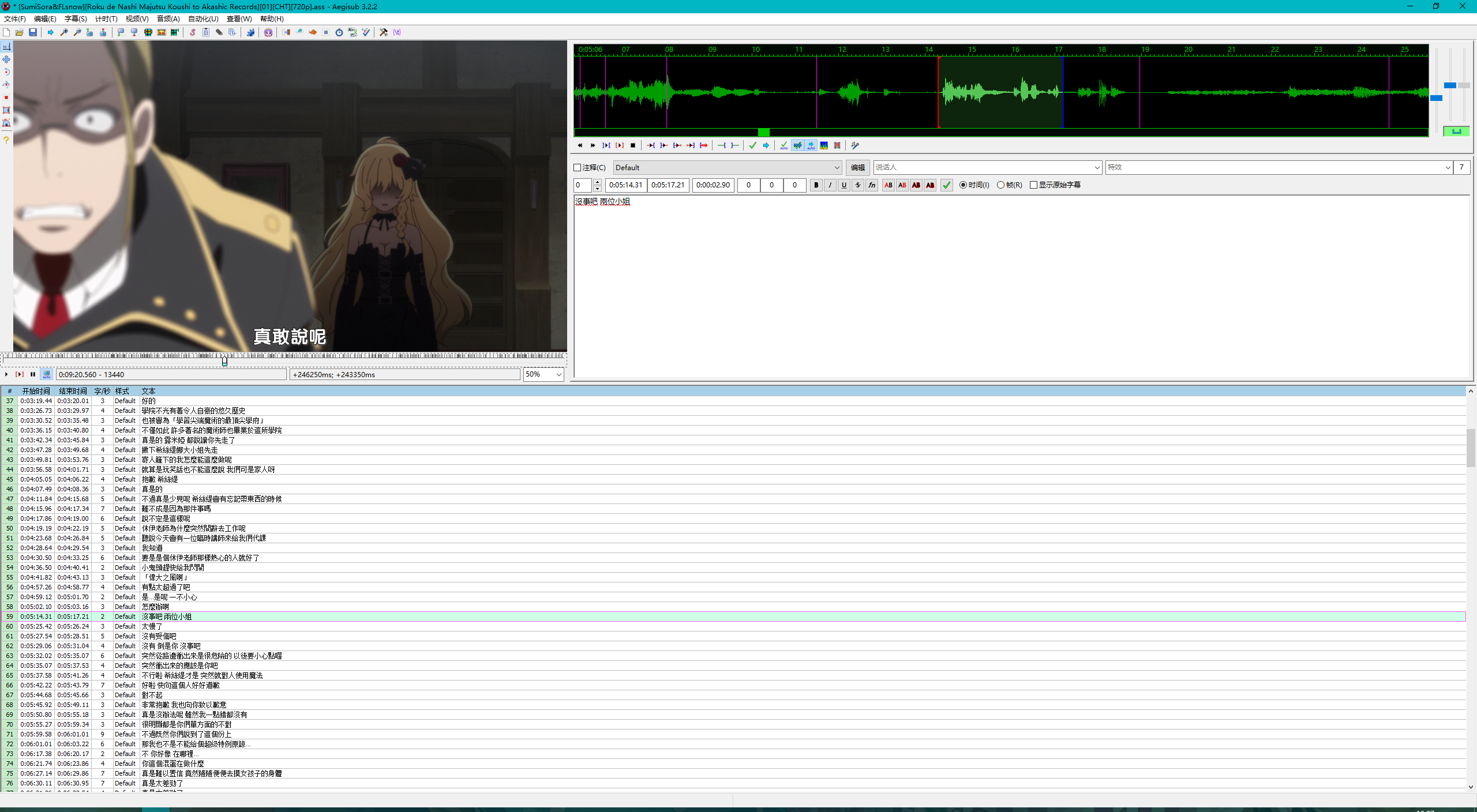
Task: Create new subtitles with blank page icon
Action: [x=6, y=32]
